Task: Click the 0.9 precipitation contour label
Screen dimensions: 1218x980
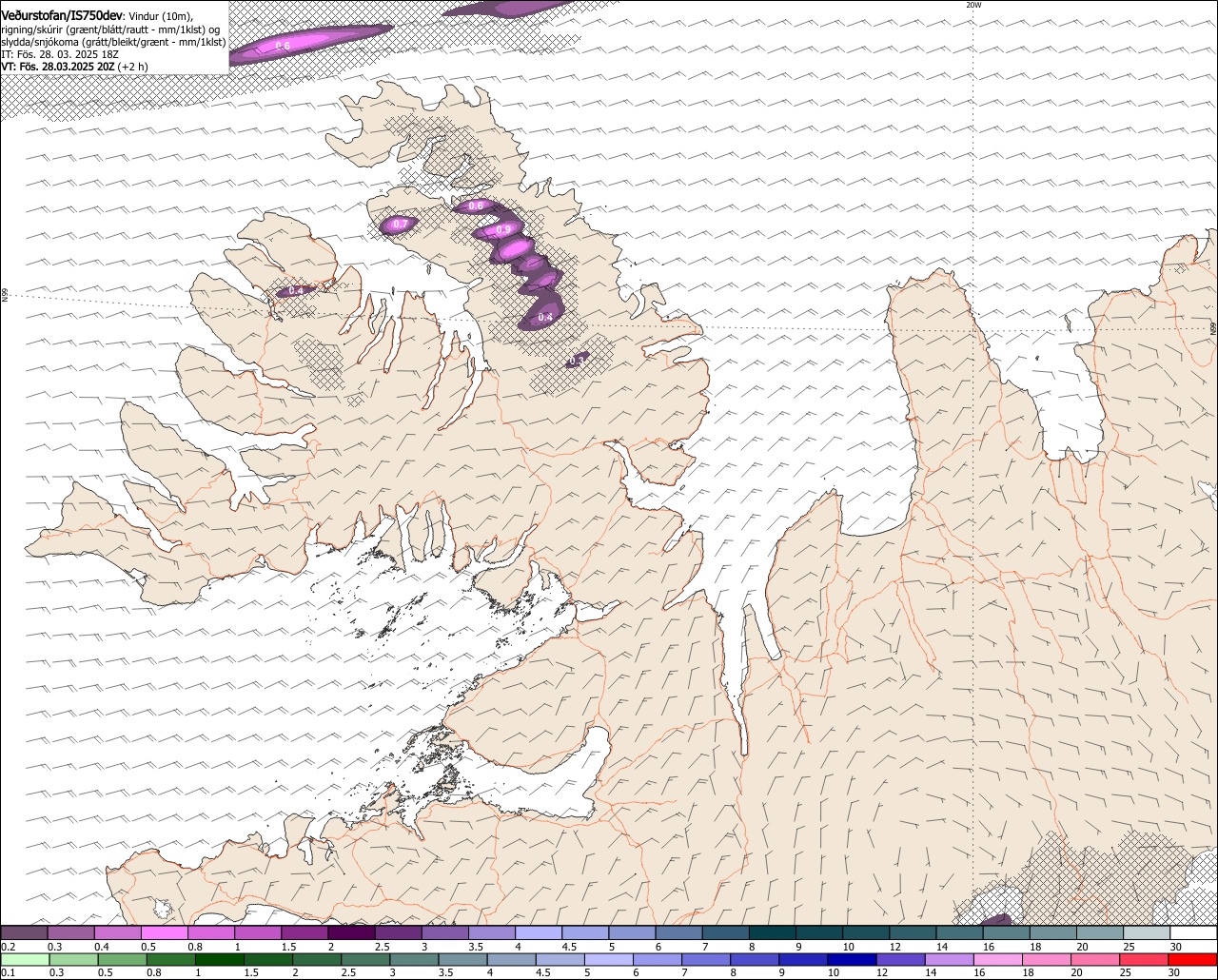Action: 503,229
